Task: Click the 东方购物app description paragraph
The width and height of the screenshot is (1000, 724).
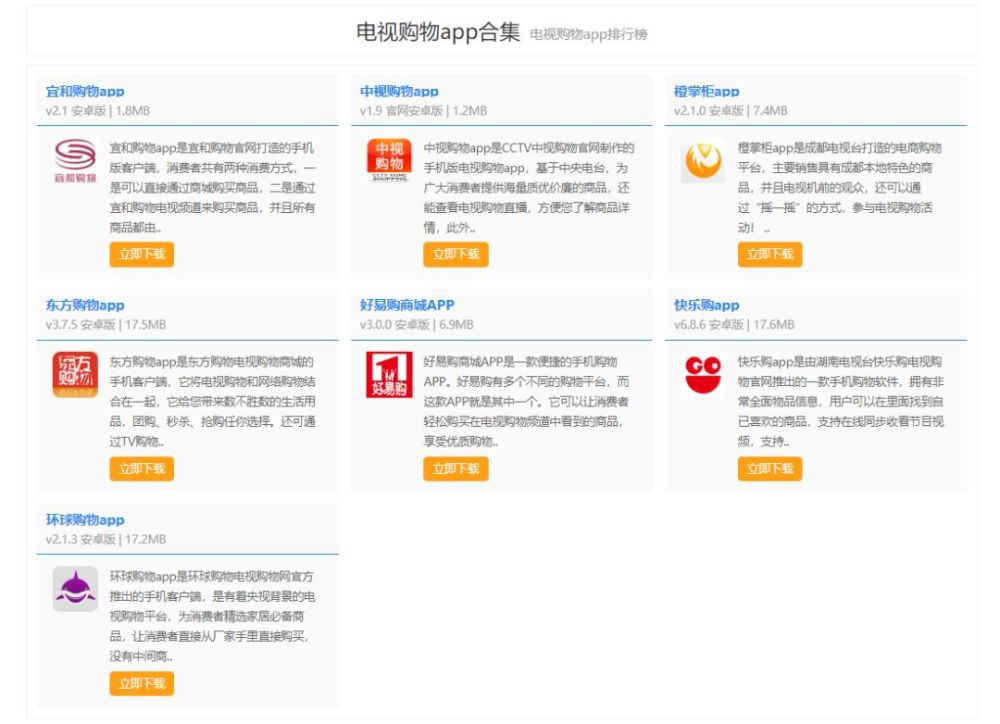Action: click(212, 401)
